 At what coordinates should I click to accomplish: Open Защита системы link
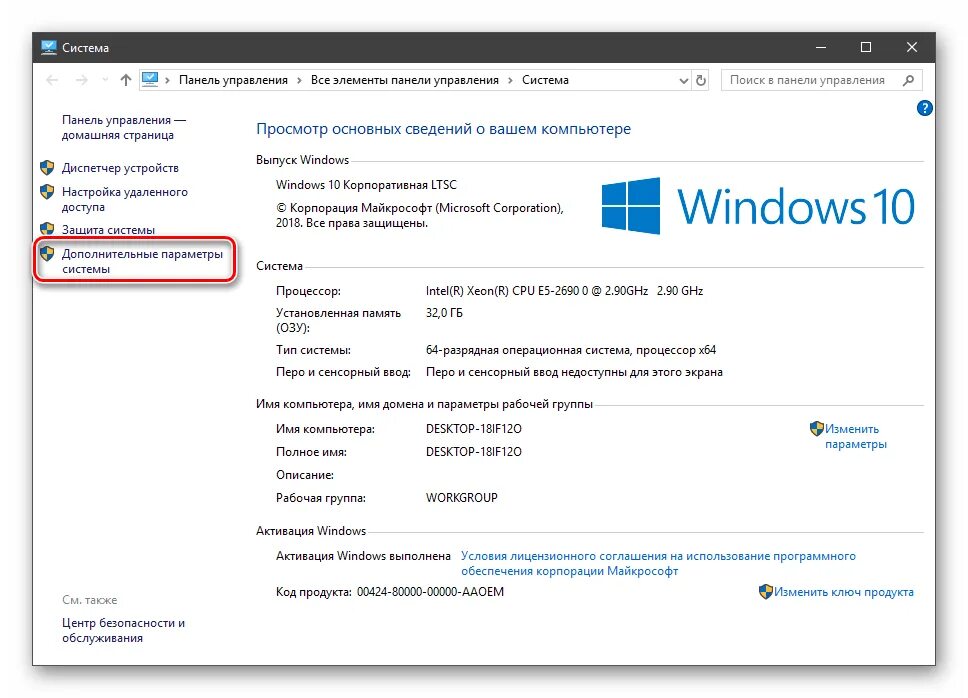point(108,230)
